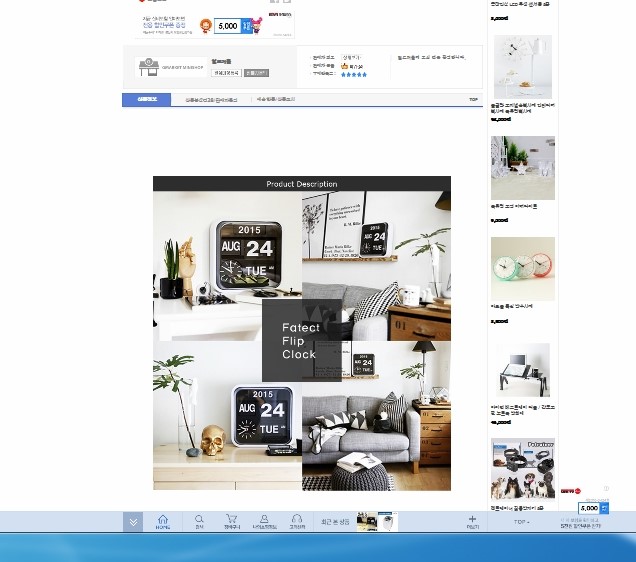The image size is (636, 562).
Task: Select the active blue product detail tab
Action: pos(146,100)
